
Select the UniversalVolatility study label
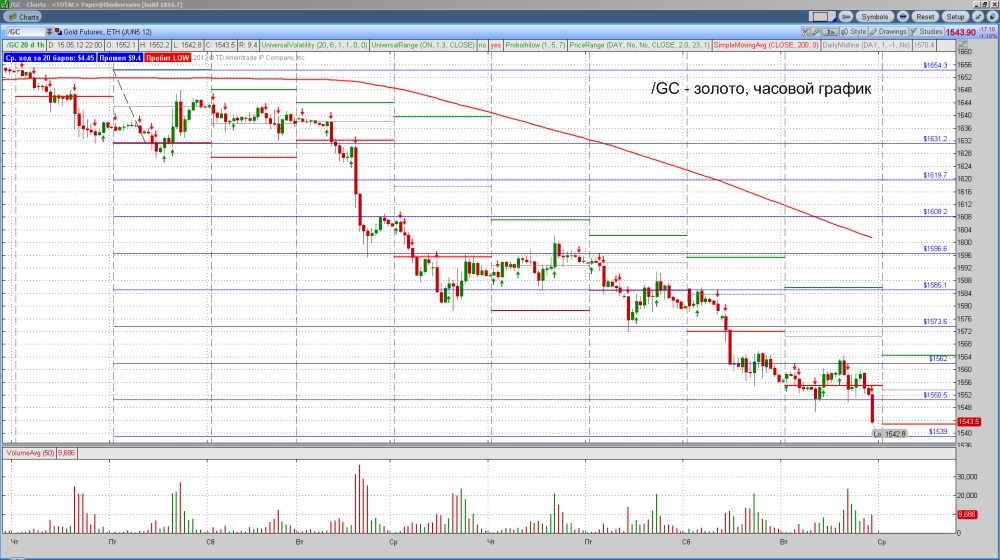point(314,45)
